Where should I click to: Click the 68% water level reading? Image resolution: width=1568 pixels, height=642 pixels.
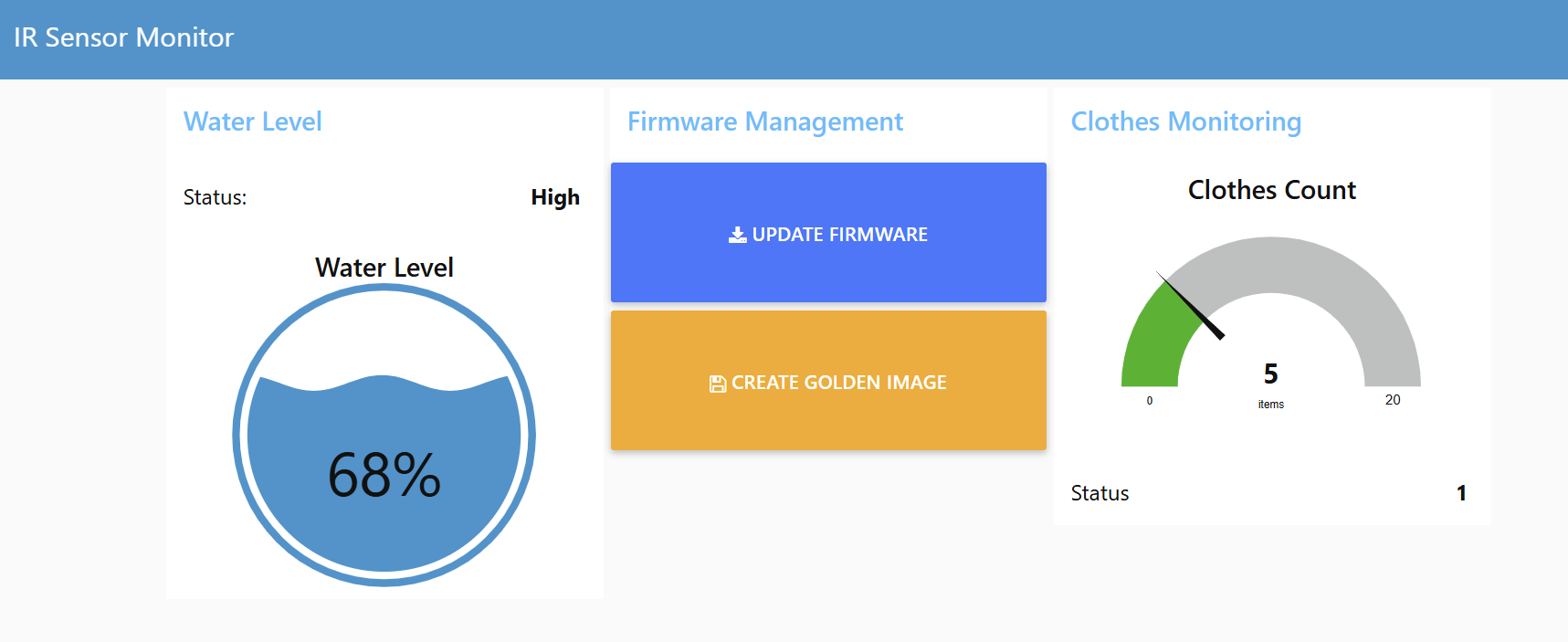tap(384, 475)
